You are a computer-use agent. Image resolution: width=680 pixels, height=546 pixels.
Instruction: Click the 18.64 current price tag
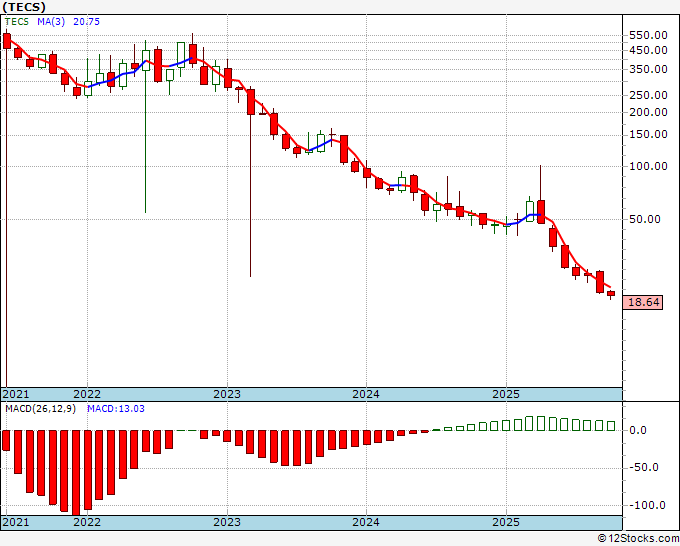(x=644, y=302)
